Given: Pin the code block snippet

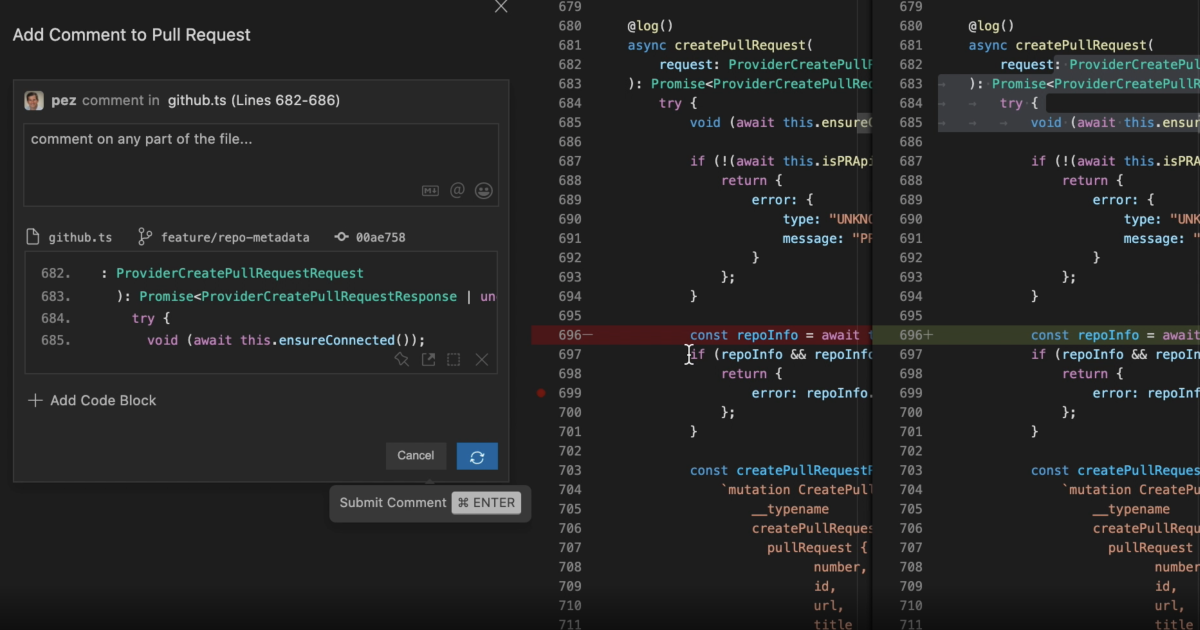Looking at the screenshot, I should tap(402, 359).
